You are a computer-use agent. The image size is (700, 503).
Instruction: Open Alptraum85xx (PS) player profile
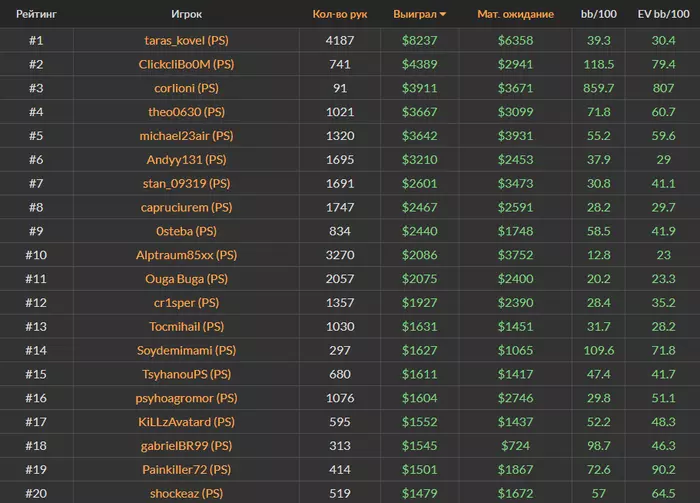pos(187,255)
